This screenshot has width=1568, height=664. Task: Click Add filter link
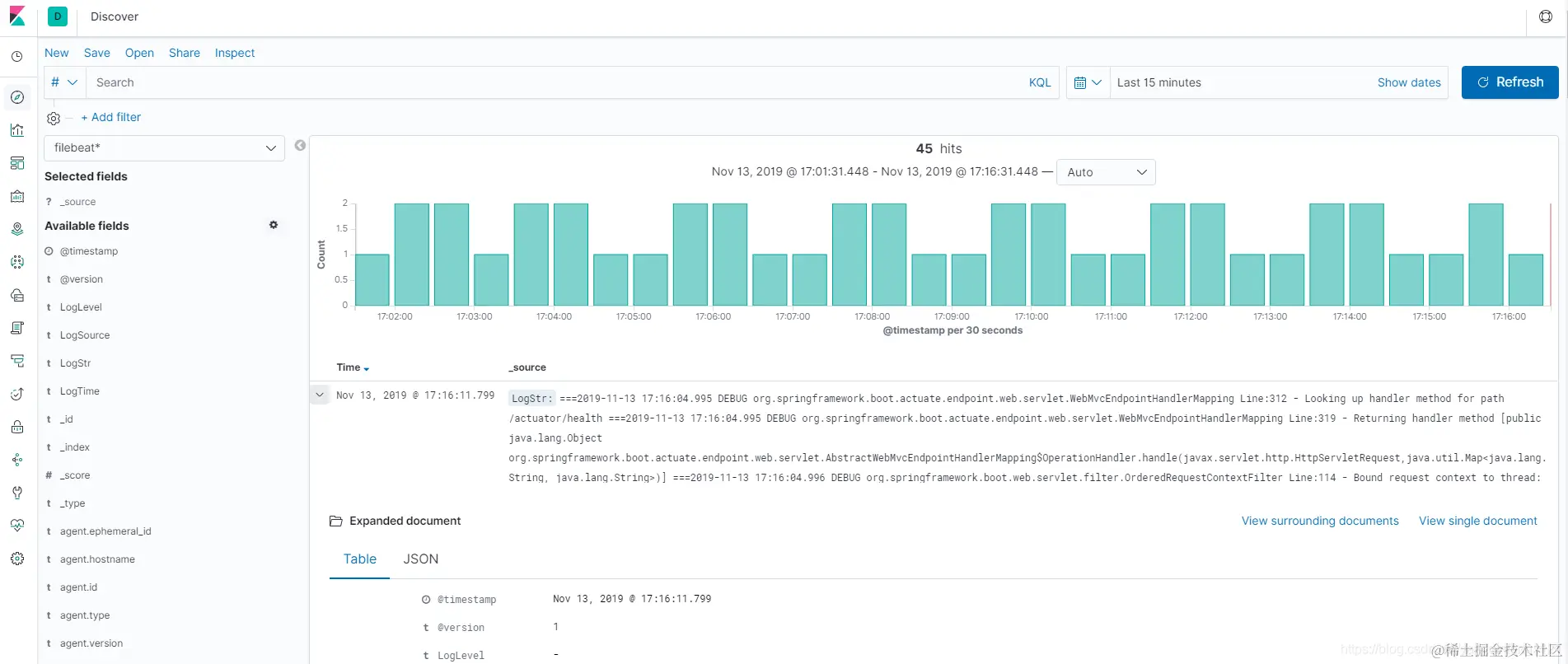pyautogui.click(x=111, y=117)
